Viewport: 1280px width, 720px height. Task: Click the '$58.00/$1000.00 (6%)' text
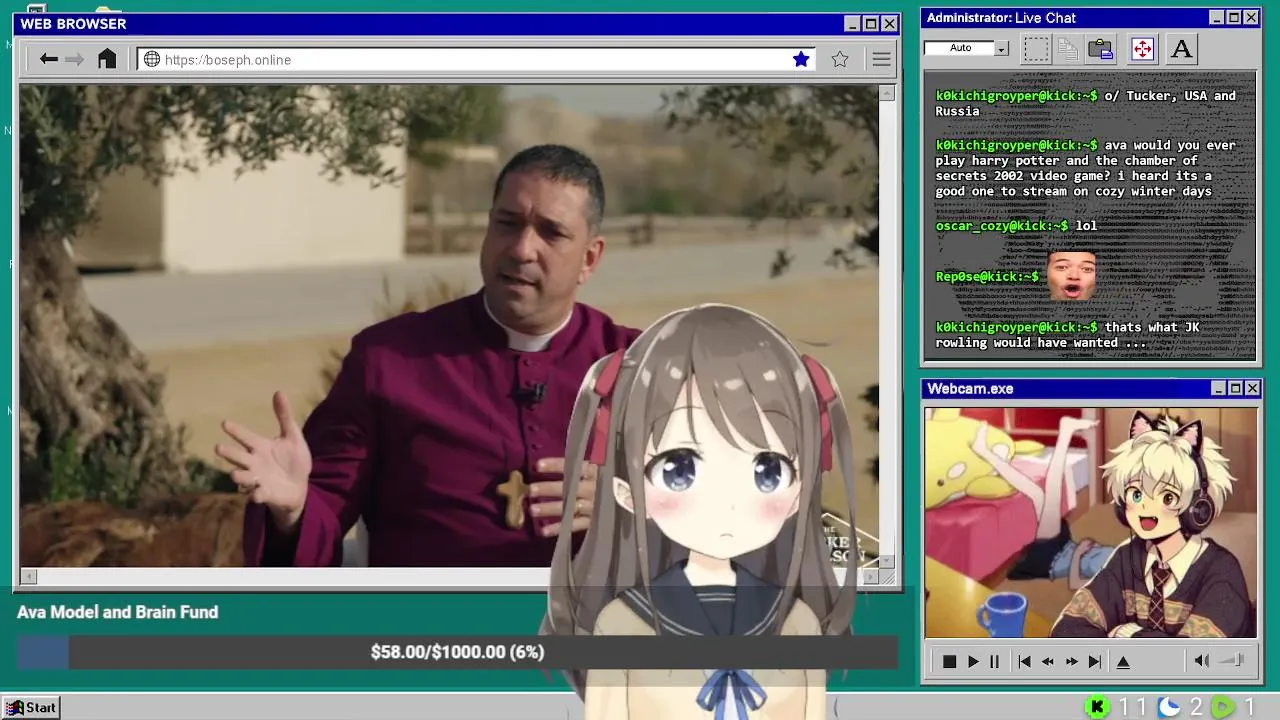tap(457, 652)
